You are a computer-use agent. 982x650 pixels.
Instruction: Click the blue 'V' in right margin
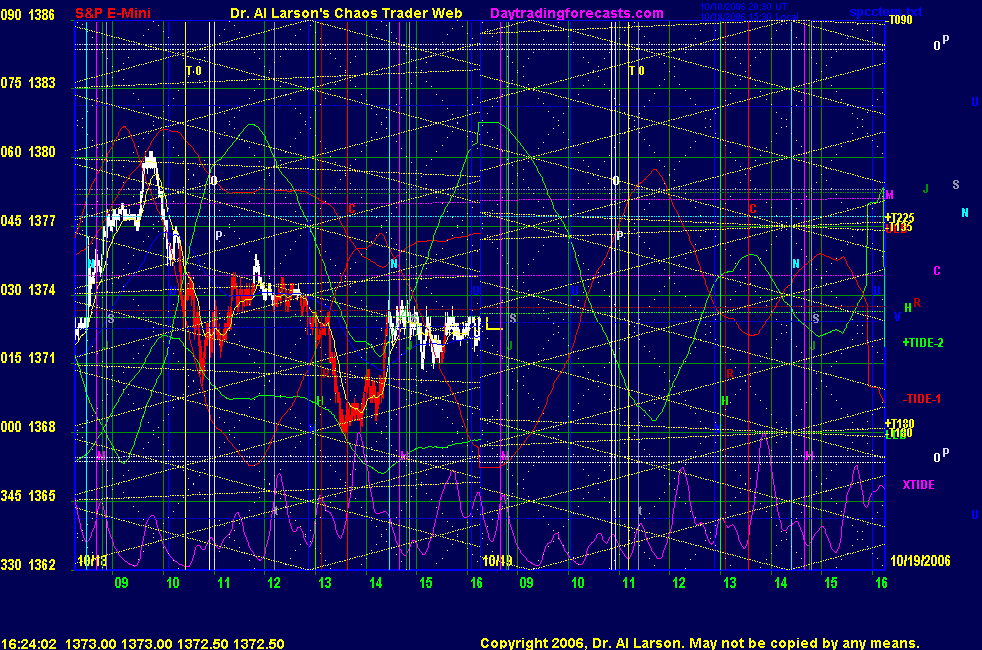897,316
